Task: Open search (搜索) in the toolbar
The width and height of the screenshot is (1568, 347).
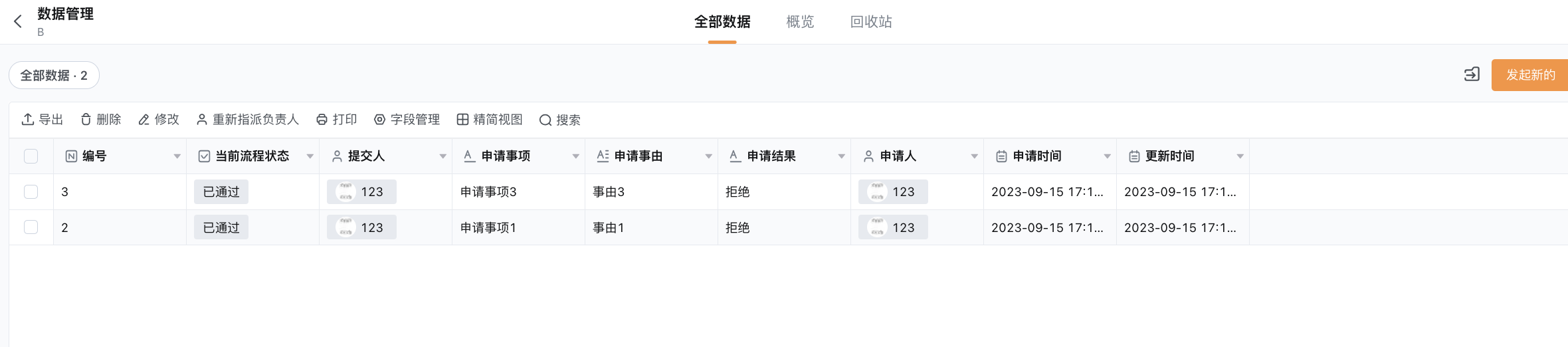Action: pos(559,120)
